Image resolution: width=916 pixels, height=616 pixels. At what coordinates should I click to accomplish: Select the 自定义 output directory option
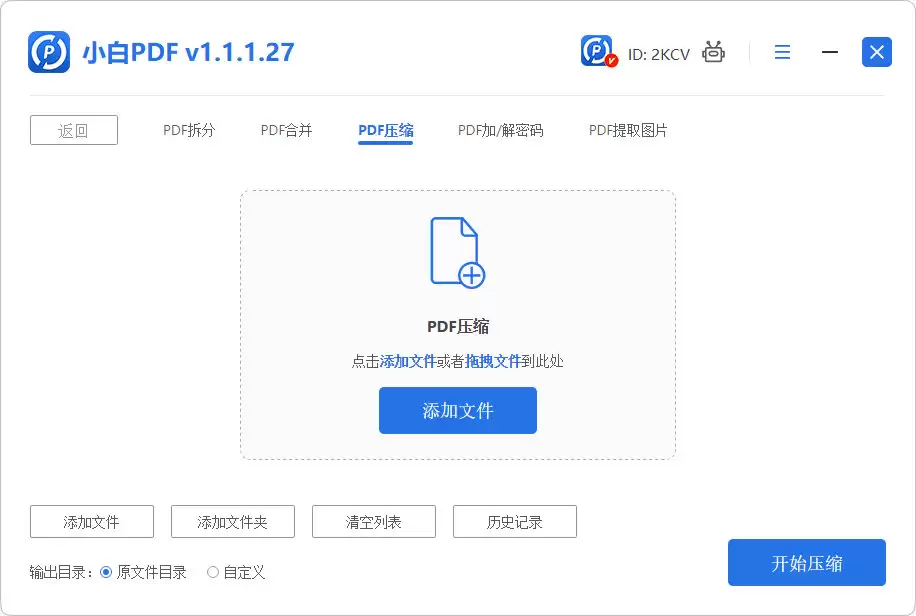212,572
